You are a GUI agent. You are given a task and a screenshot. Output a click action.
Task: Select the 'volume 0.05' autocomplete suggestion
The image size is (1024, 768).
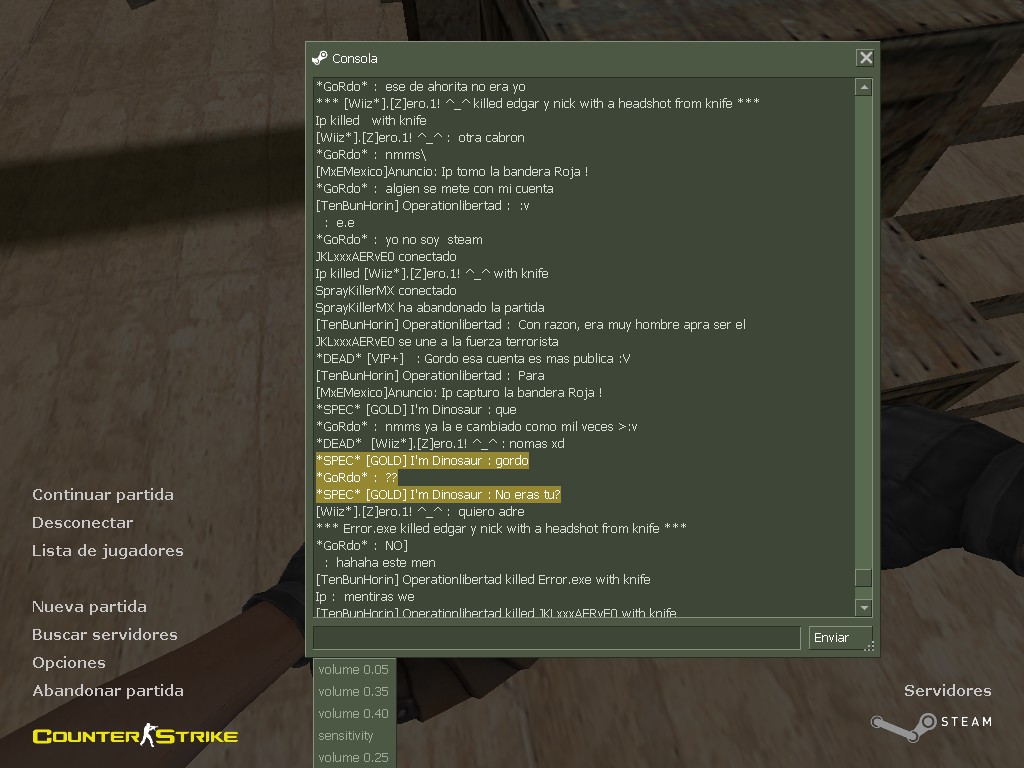point(353,669)
